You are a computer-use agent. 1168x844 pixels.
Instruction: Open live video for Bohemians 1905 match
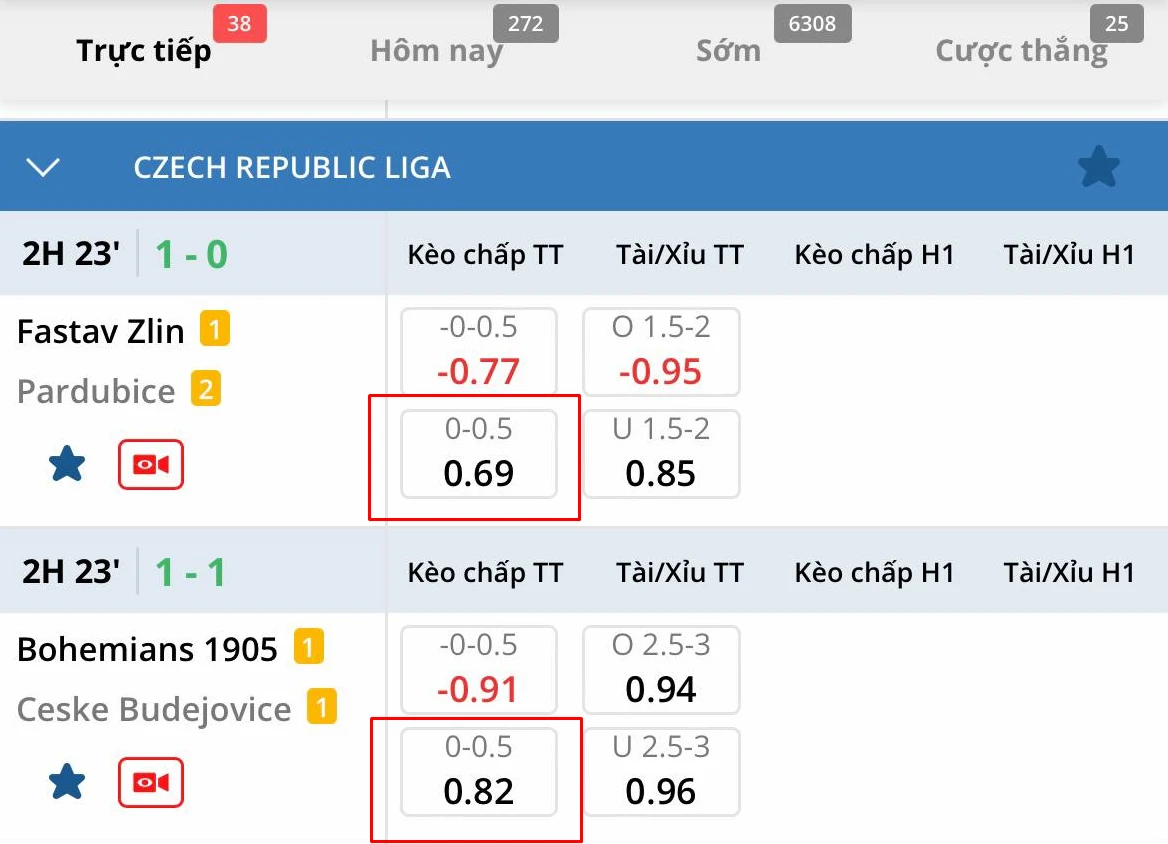pyautogui.click(x=151, y=781)
